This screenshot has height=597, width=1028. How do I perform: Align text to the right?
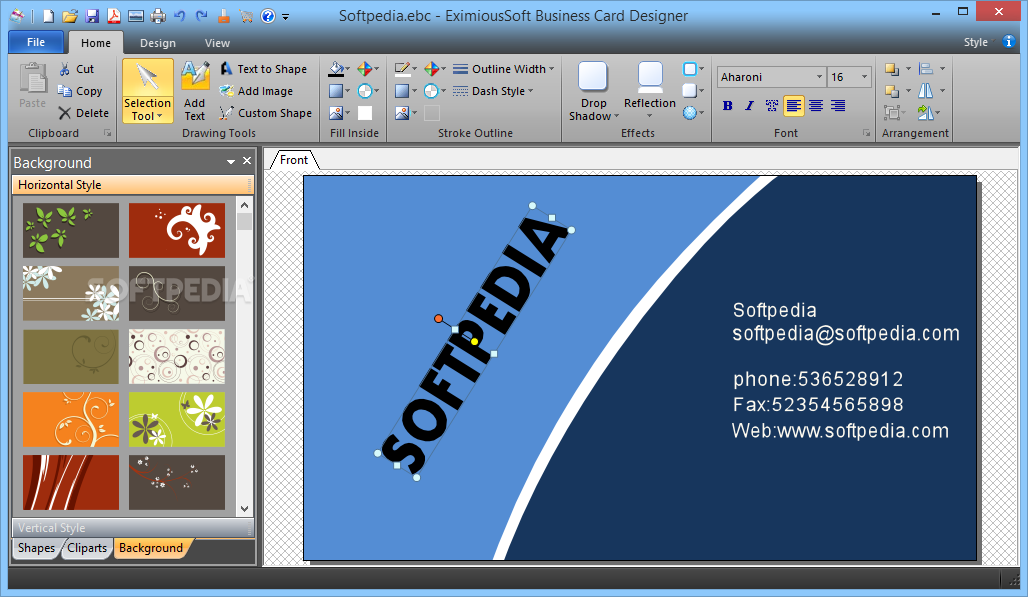pos(838,106)
